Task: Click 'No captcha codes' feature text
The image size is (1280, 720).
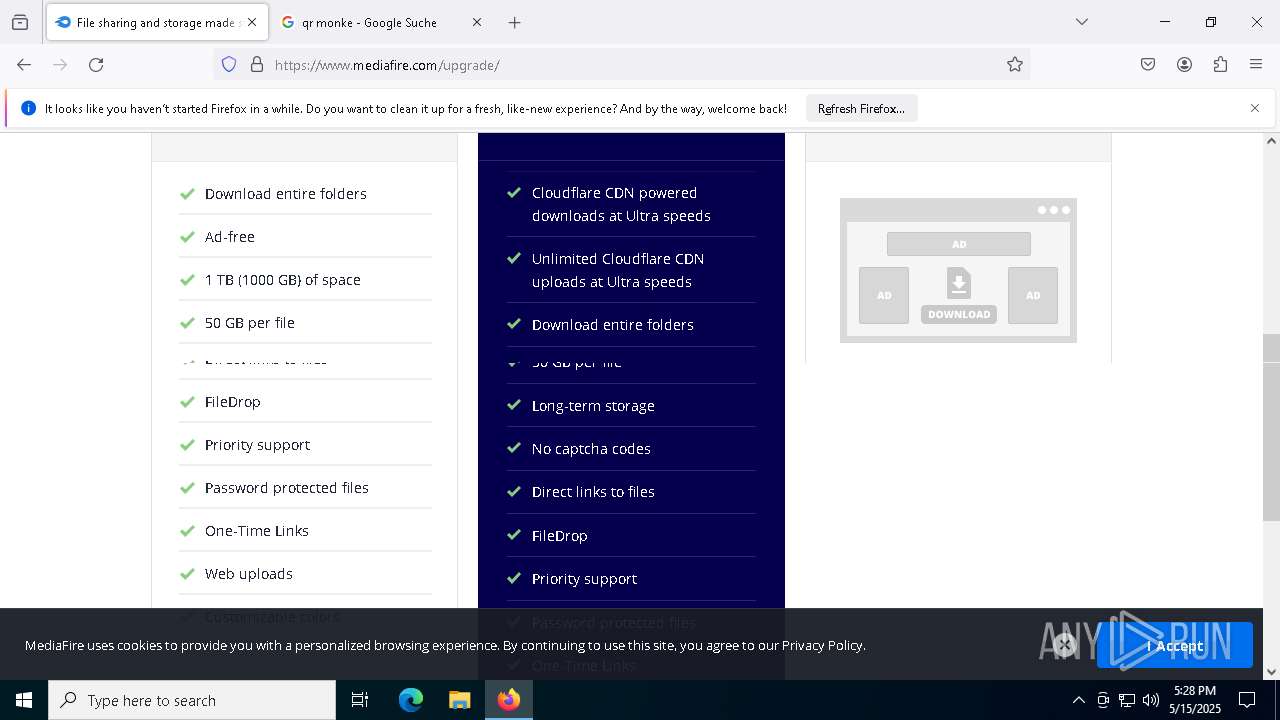Action: point(591,449)
